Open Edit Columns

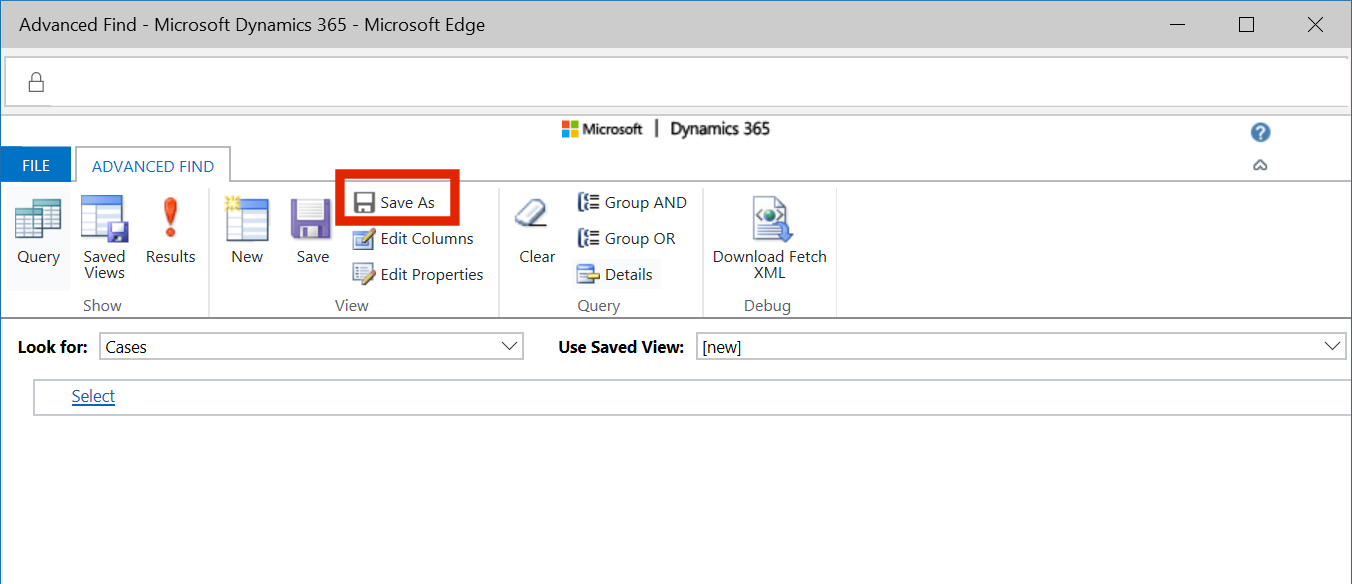pyautogui.click(x=413, y=238)
